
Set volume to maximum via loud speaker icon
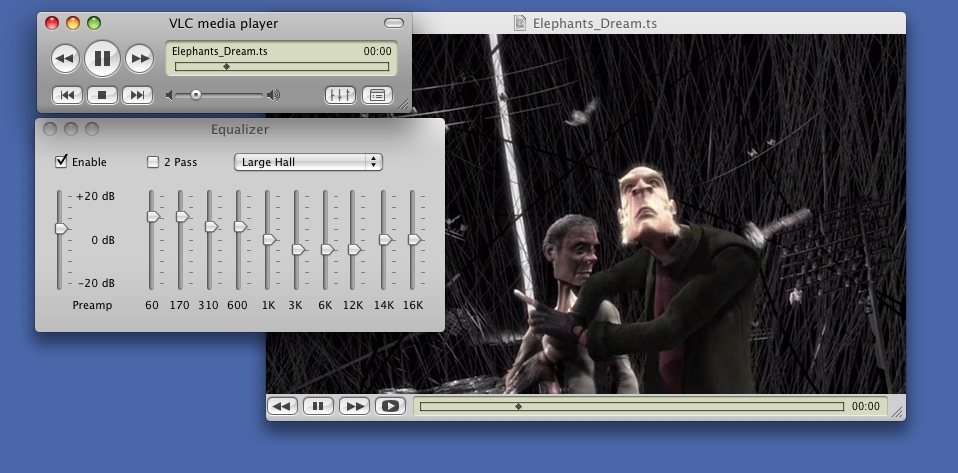tap(273, 95)
